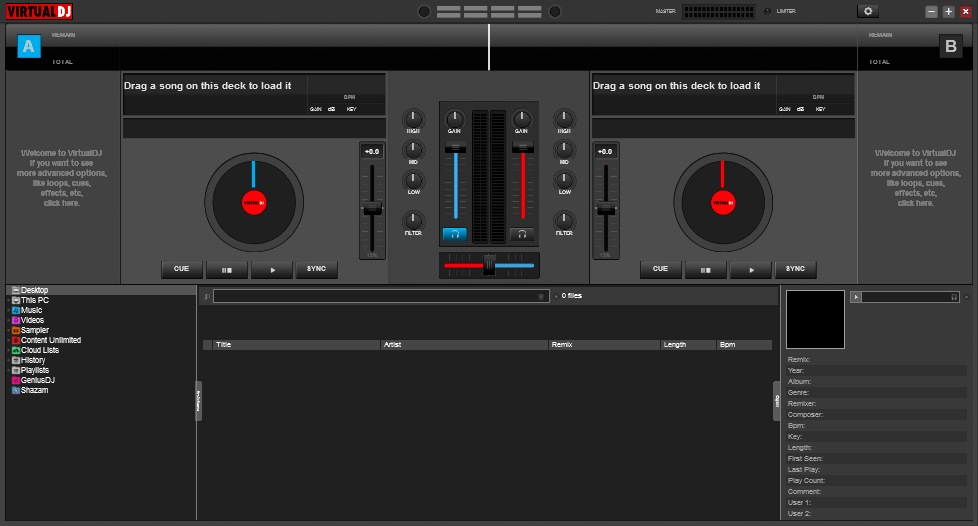Screen dimensions: 978x526
Task: Click the left deck LOW EQ knob
Action: pos(413,180)
